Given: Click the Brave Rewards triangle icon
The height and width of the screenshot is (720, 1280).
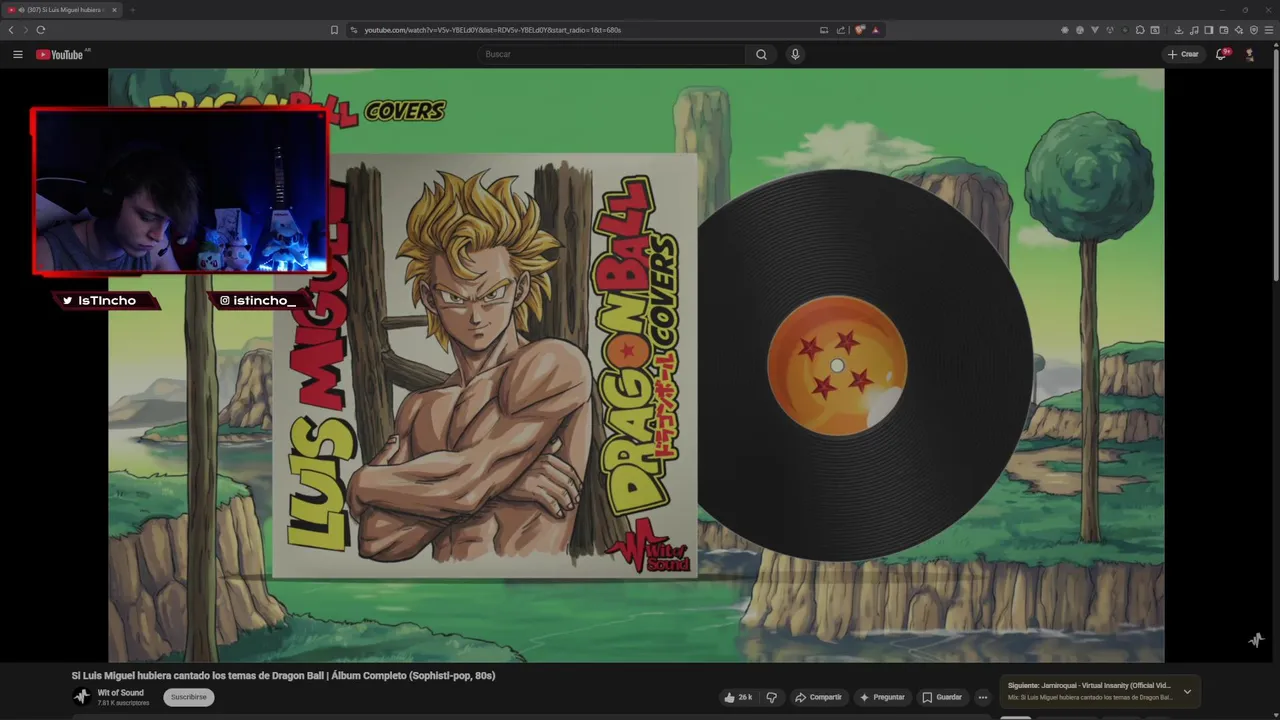Looking at the screenshot, I should 875,30.
